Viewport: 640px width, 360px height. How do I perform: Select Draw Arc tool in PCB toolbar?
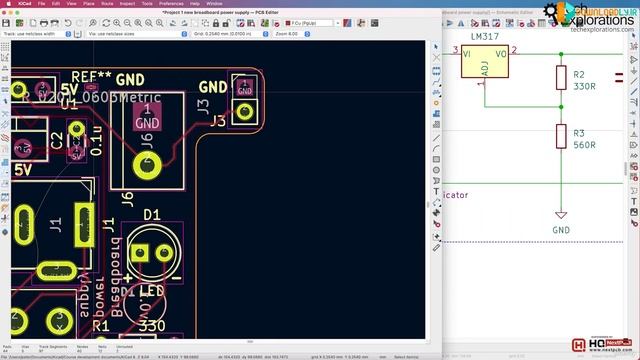pyautogui.click(x=436, y=149)
